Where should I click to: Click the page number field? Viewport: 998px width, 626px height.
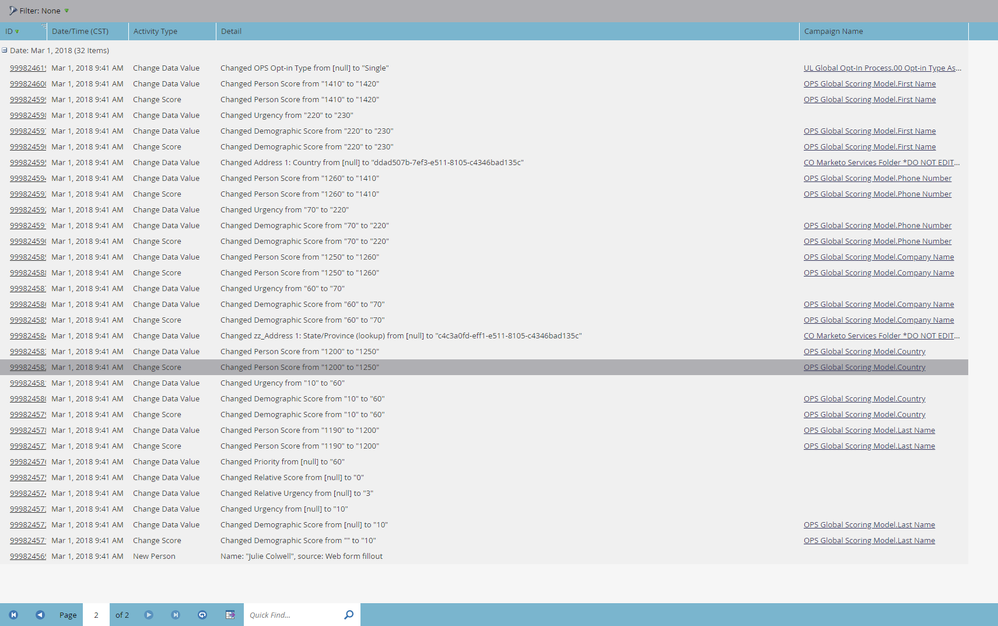(96, 615)
